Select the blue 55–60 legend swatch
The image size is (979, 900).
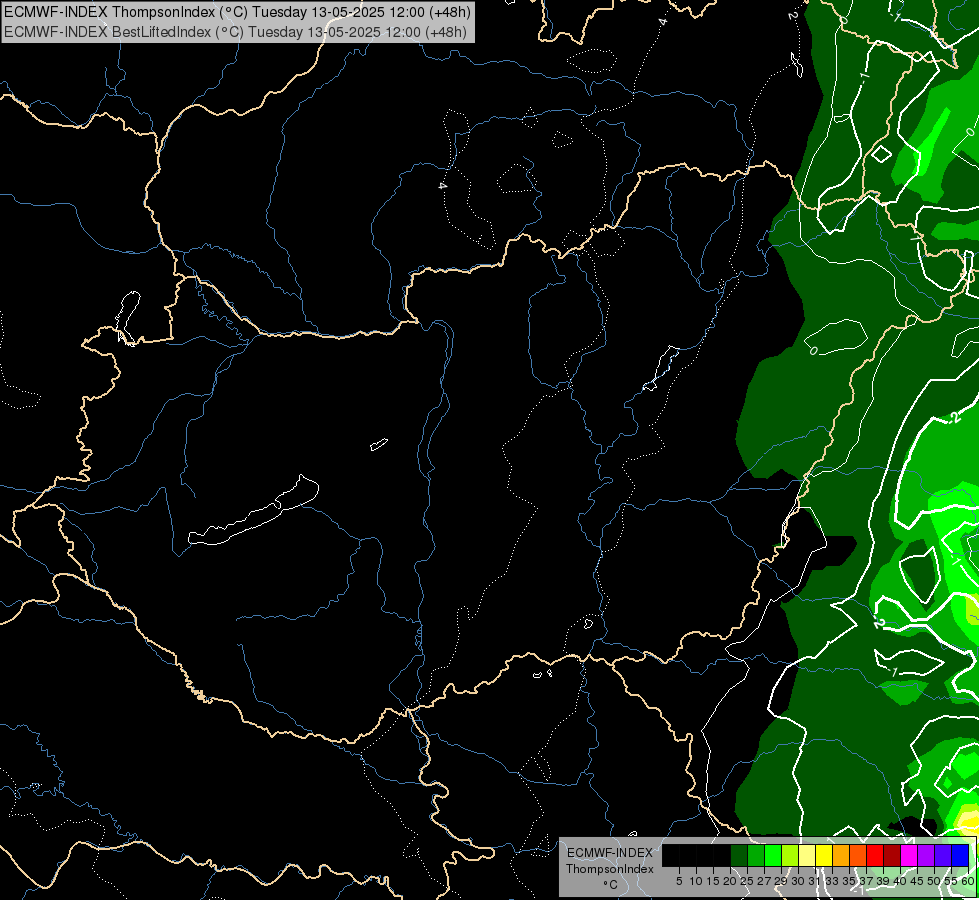960,855
